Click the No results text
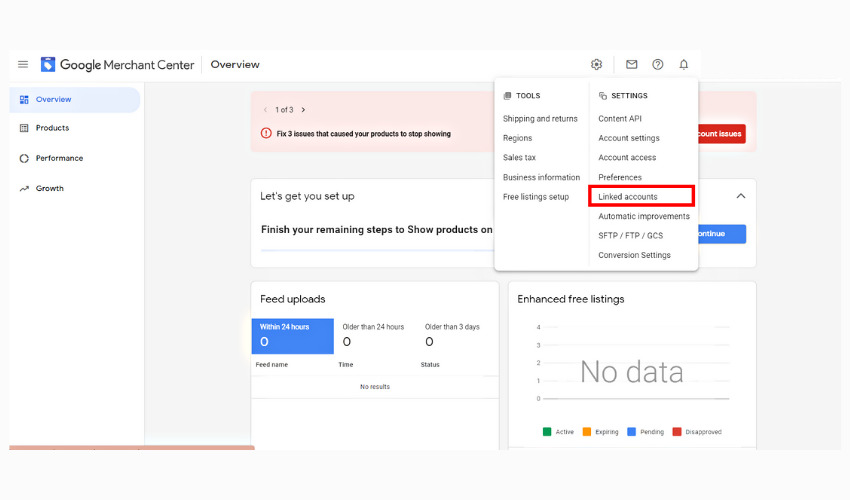 pyautogui.click(x=375, y=387)
